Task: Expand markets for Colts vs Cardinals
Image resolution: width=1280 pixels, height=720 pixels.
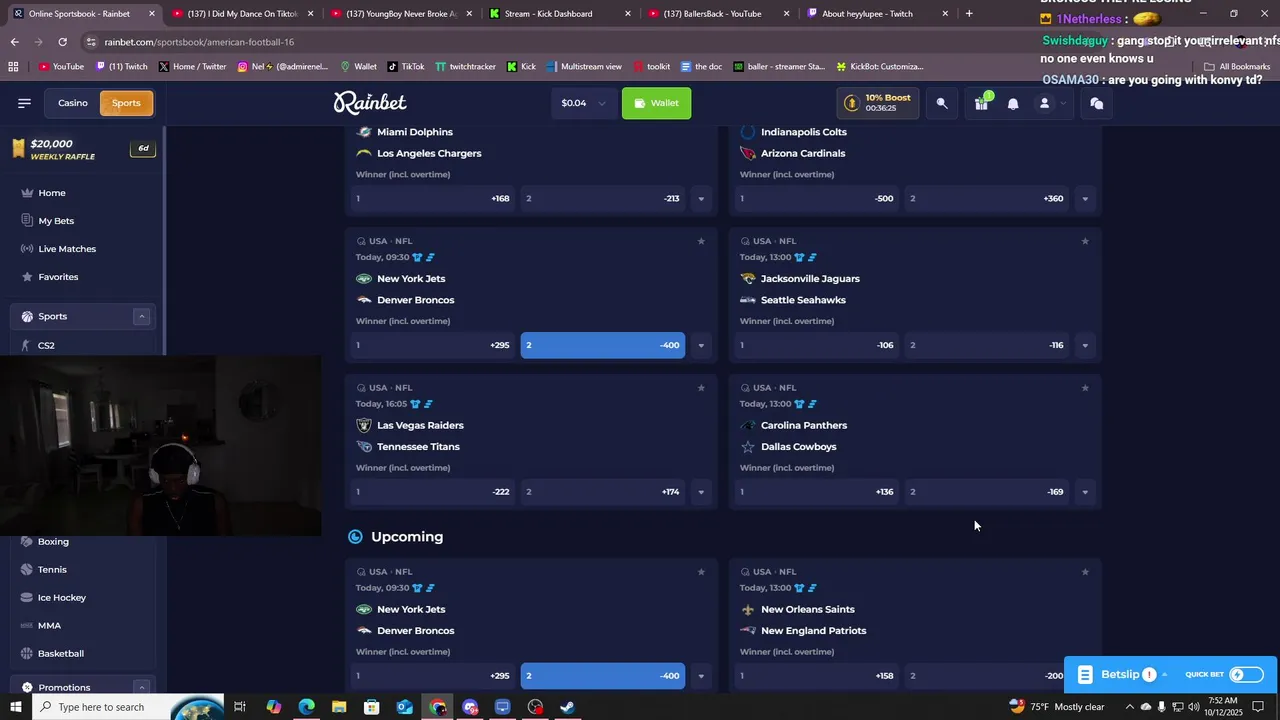Action: (x=1085, y=199)
